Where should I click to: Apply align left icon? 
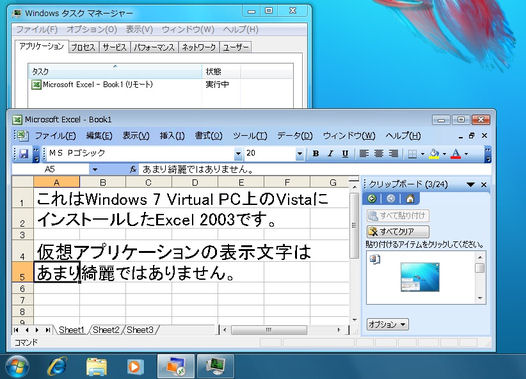coord(364,154)
